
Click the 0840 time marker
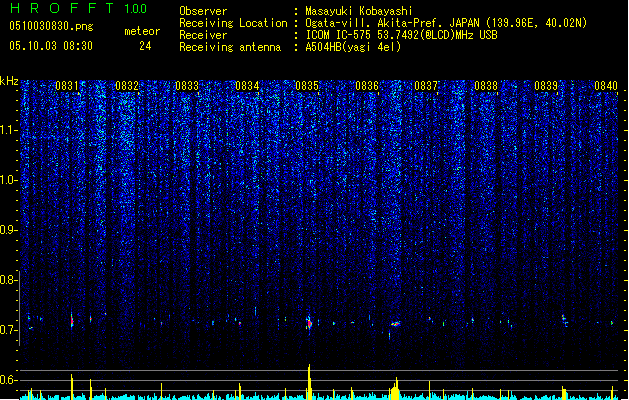tap(606, 86)
